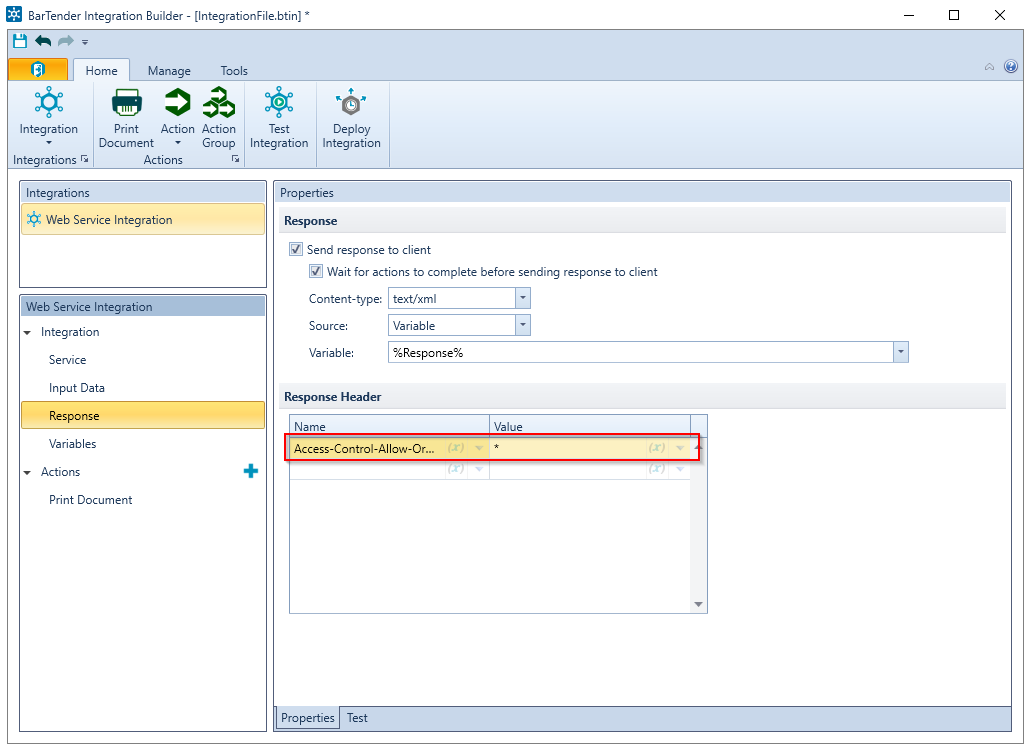Switch to the Manage ribbon tab
1031x751 pixels.
coord(169,70)
